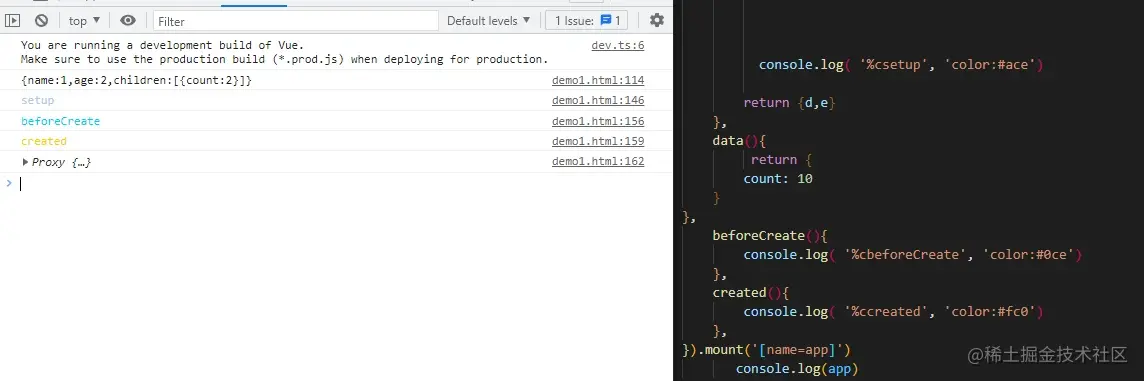Image resolution: width=1144 pixels, height=381 pixels.
Task: Expand the Proxy {…} object
Action: pyautogui.click(x=26, y=162)
